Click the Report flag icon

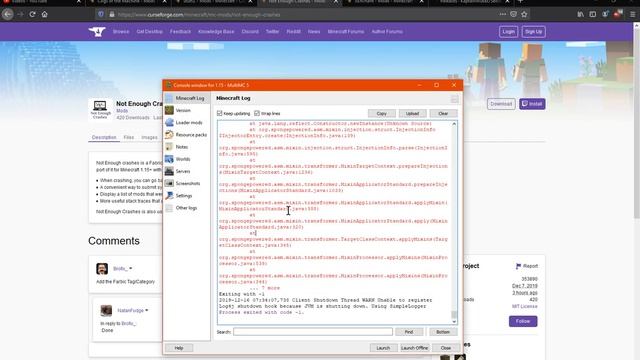coord(518,266)
